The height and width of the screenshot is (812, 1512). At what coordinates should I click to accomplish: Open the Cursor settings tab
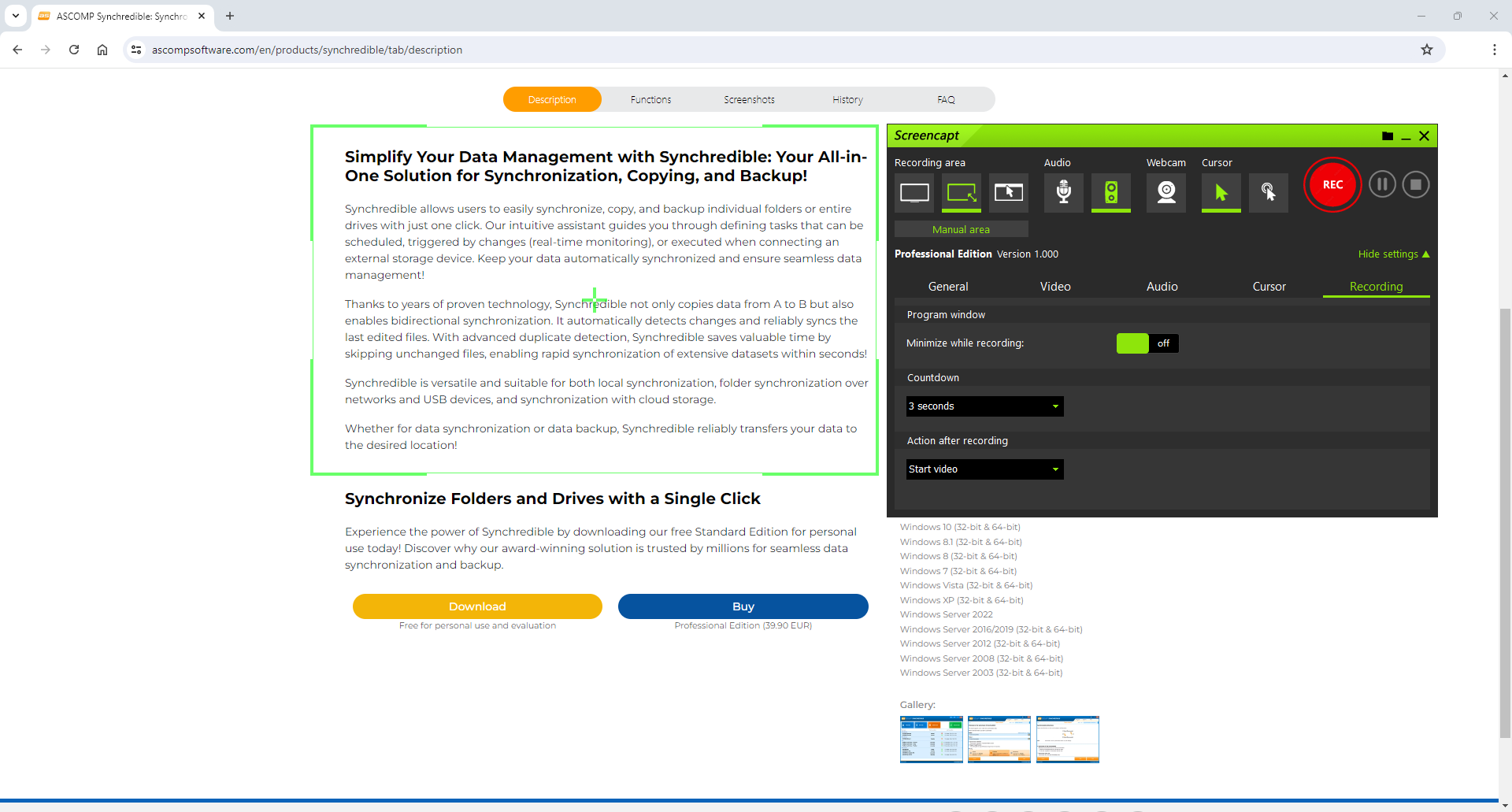click(x=1269, y=287)
